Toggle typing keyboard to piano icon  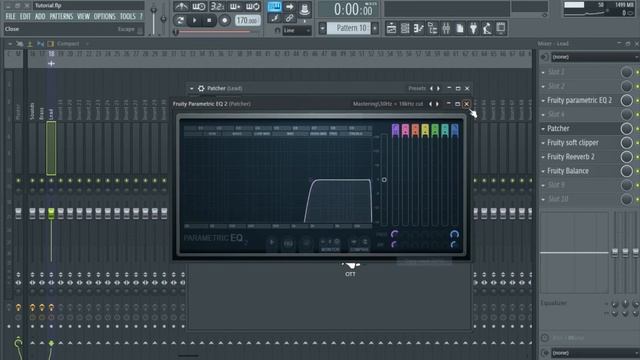click(274, 7)
